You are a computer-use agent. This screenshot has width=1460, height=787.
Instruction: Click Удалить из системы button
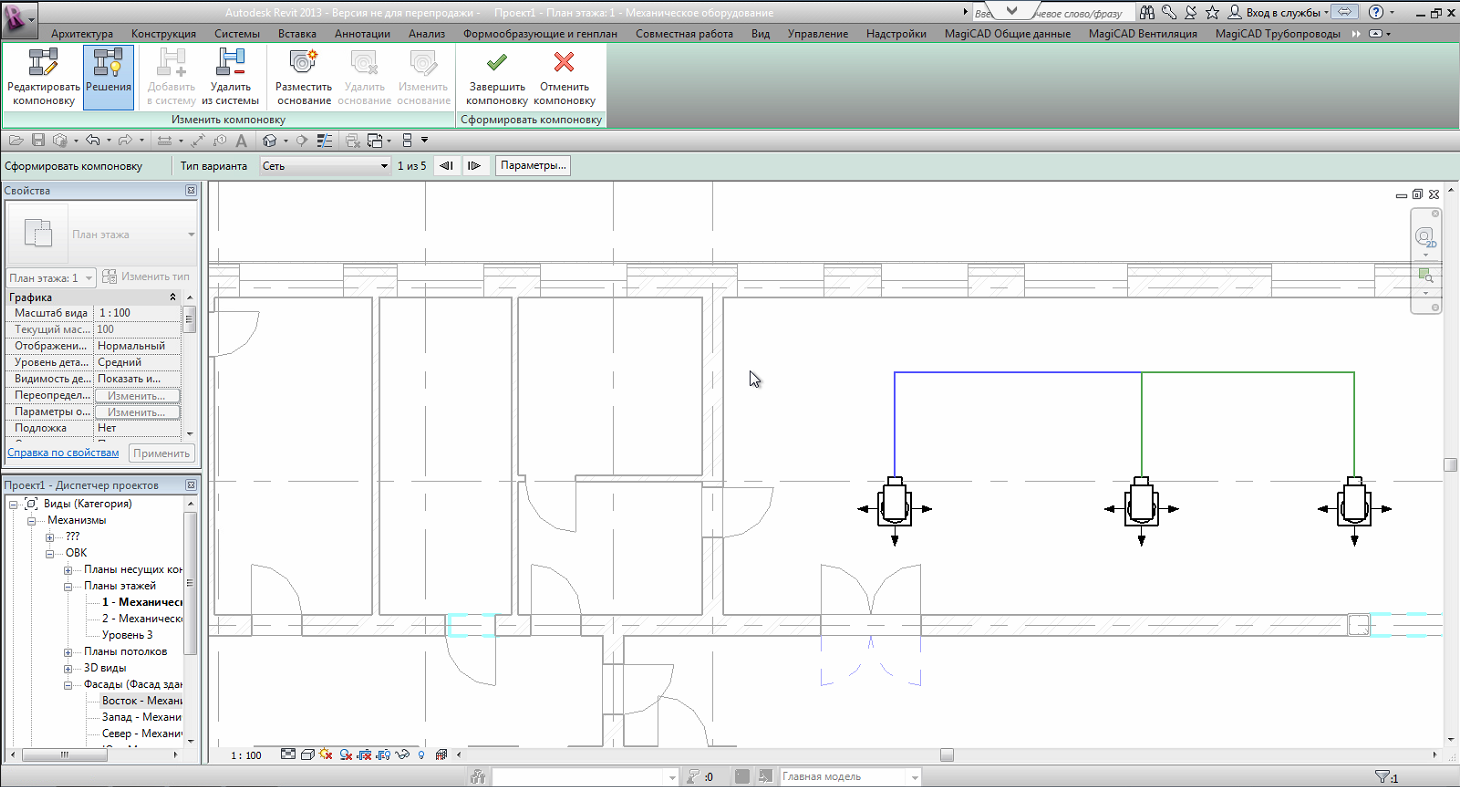pos(230,77)
